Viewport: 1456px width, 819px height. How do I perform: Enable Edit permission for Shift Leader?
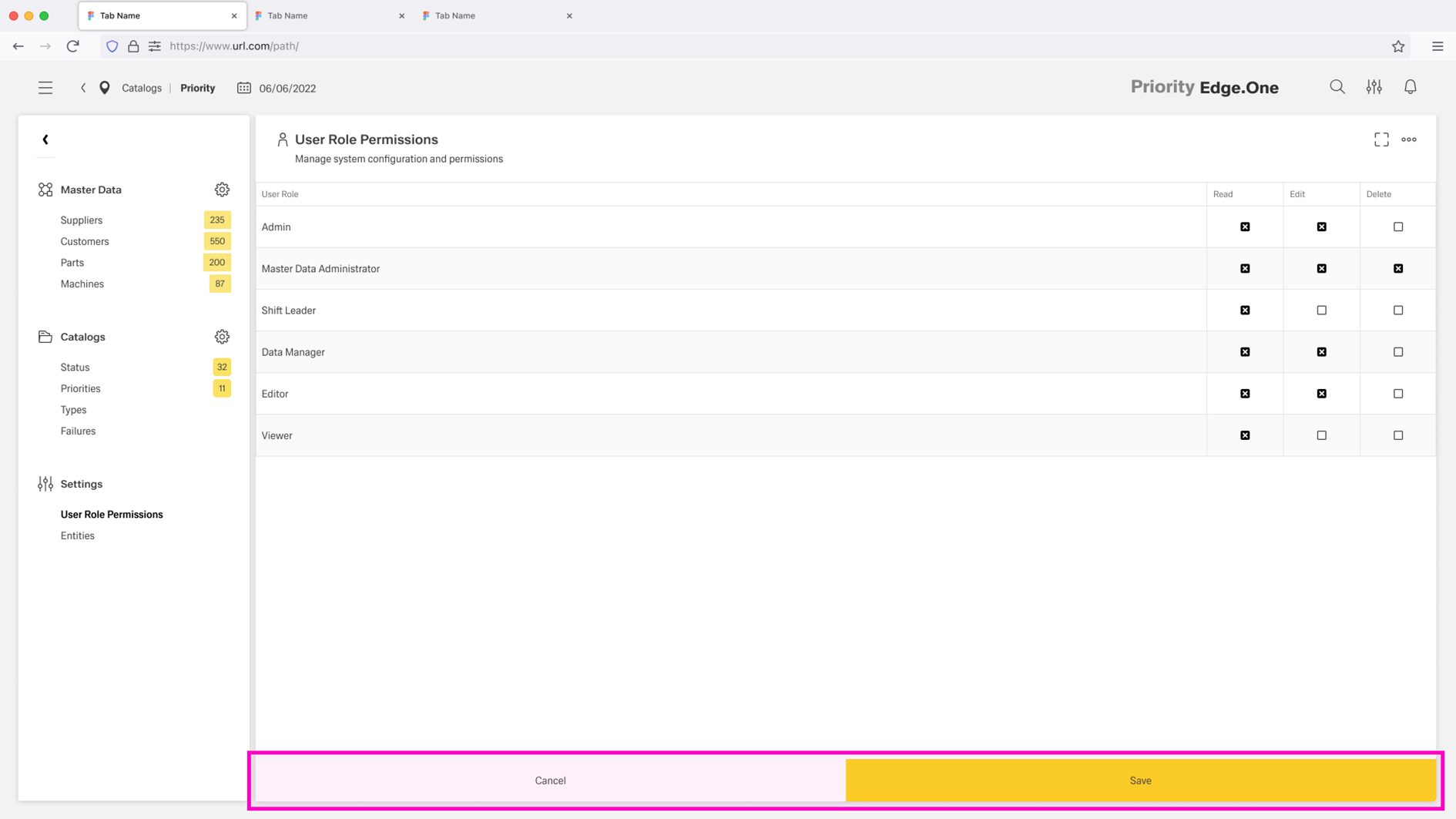[1321, 310]
